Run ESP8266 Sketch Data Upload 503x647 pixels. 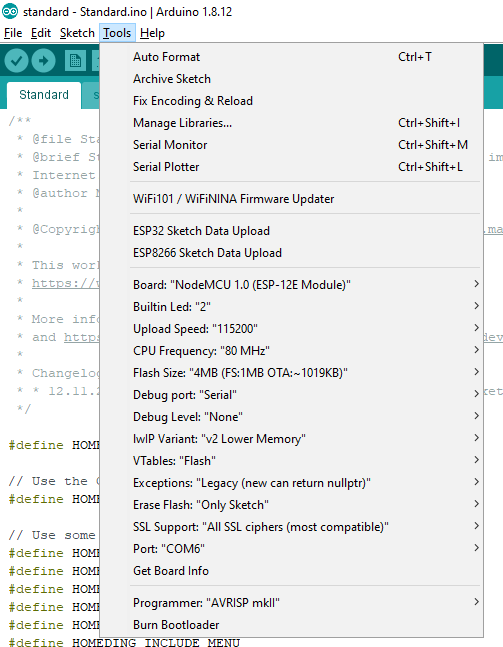[291, 253]
